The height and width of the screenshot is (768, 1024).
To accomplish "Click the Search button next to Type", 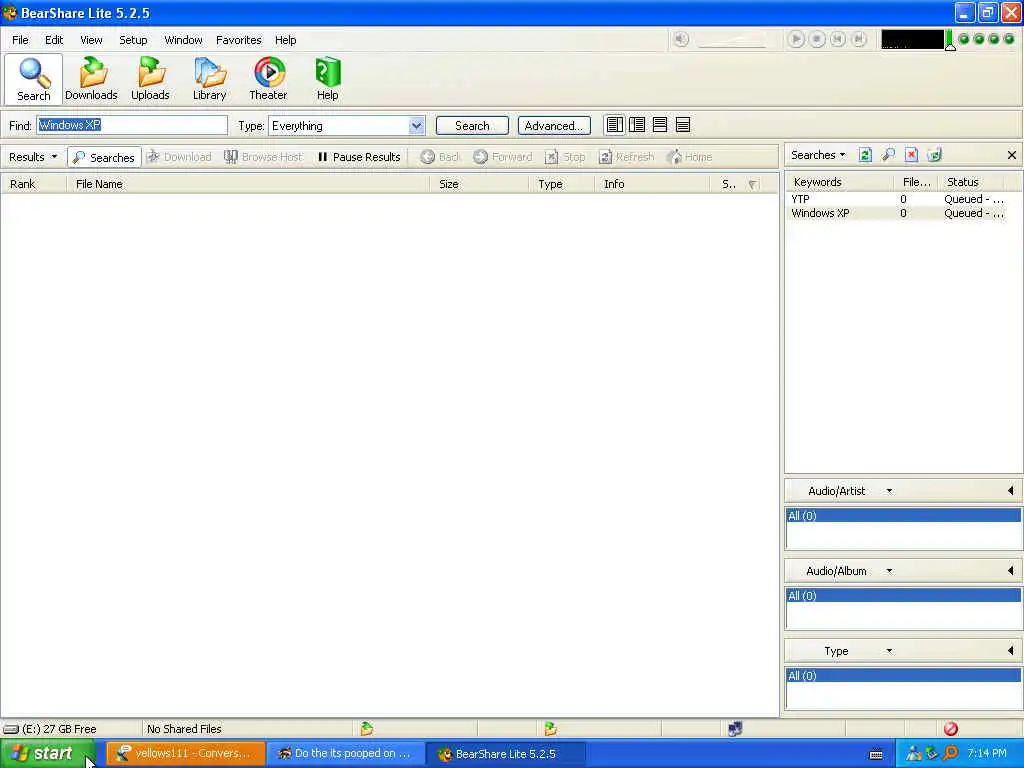I will tap(472, 125).
